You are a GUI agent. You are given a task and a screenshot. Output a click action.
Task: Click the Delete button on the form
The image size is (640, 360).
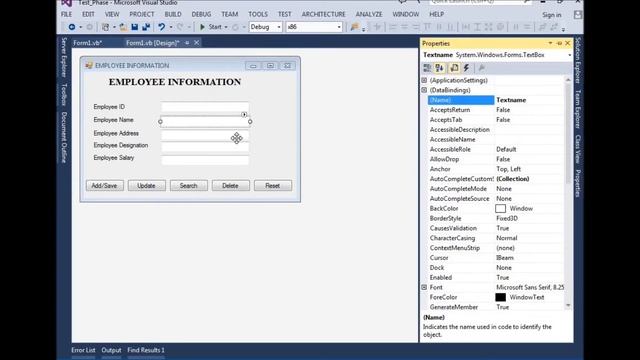click(x=231, y=186)
